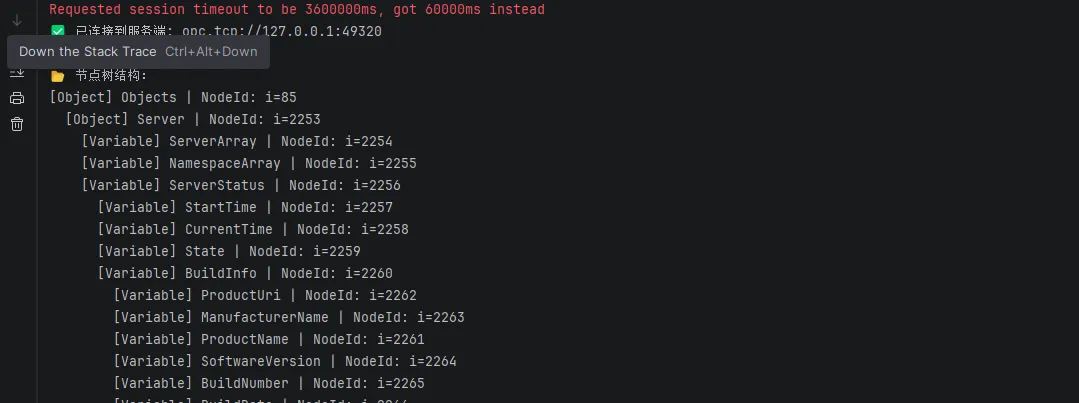
Task: Open the opc.tcp://127.0.0.1:49320 link
Action: [282, 32]
